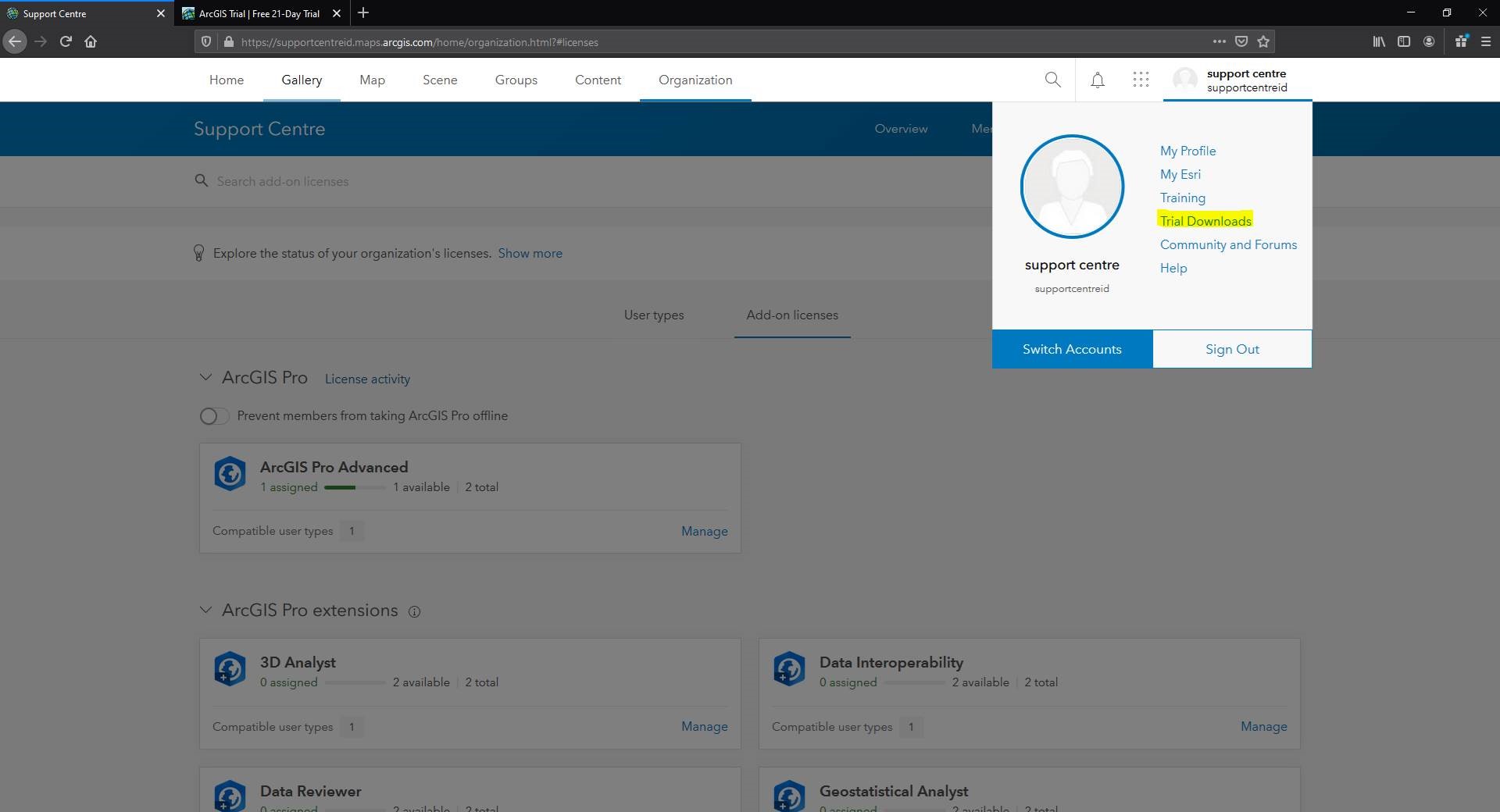Click the search magnifier icon in header
Image resolution: width=1500 pixels, height=812 pixels.
tap(1052, 80)
